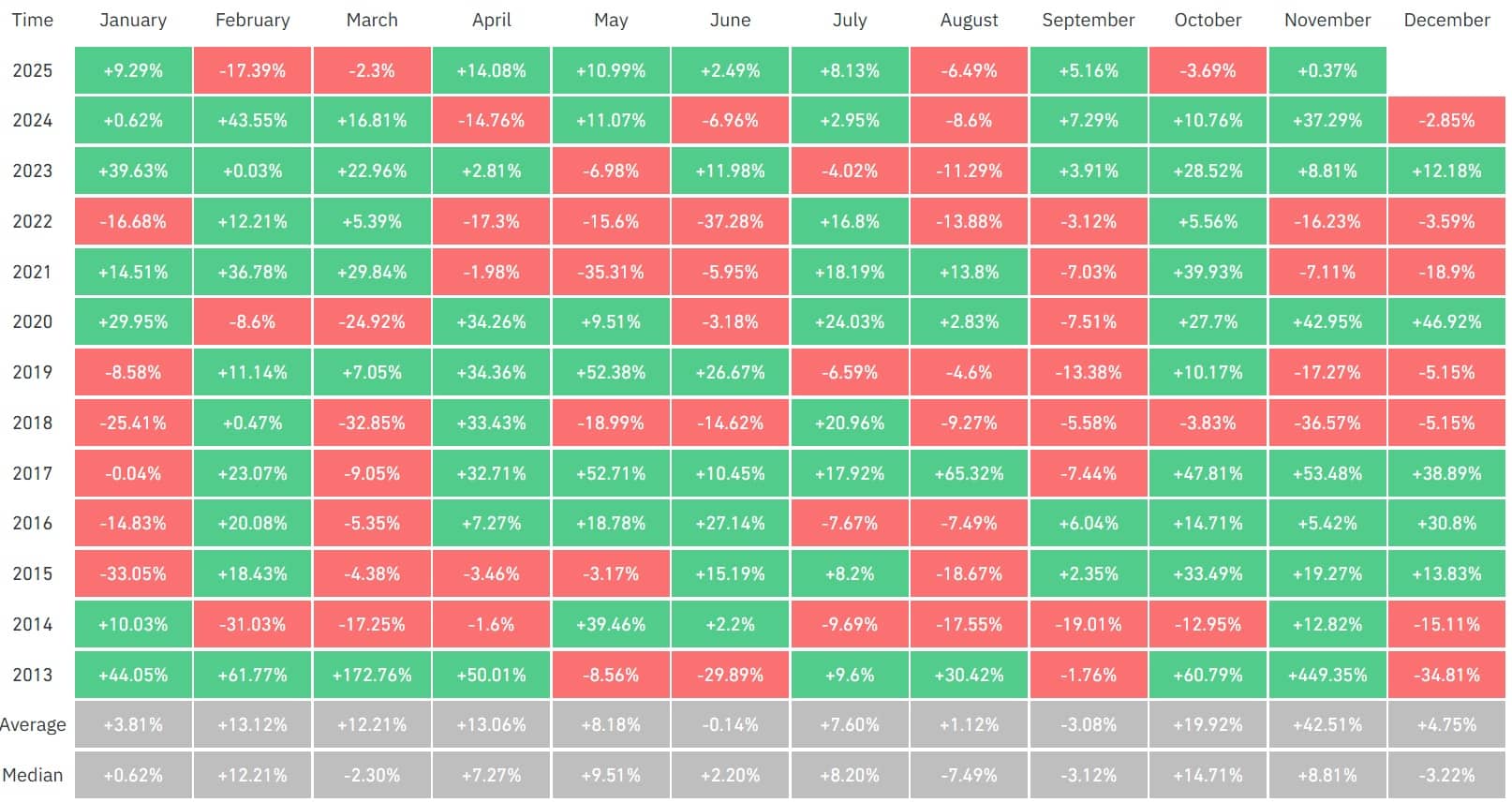The image size is (1512, 803).
Task: Select the -35.31% May 2021 cell
Action: (611, 272)
